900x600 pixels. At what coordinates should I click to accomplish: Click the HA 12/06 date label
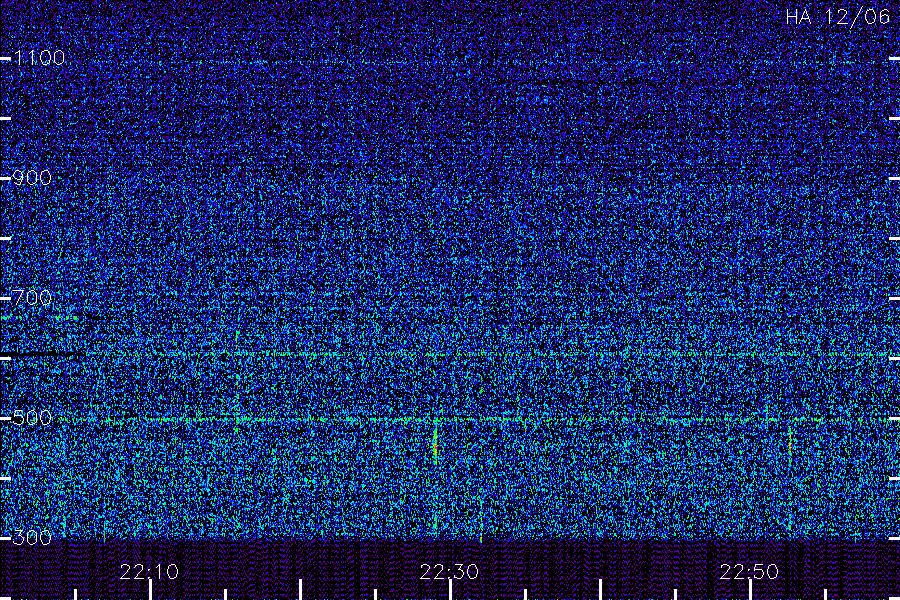tap(838, 17)
